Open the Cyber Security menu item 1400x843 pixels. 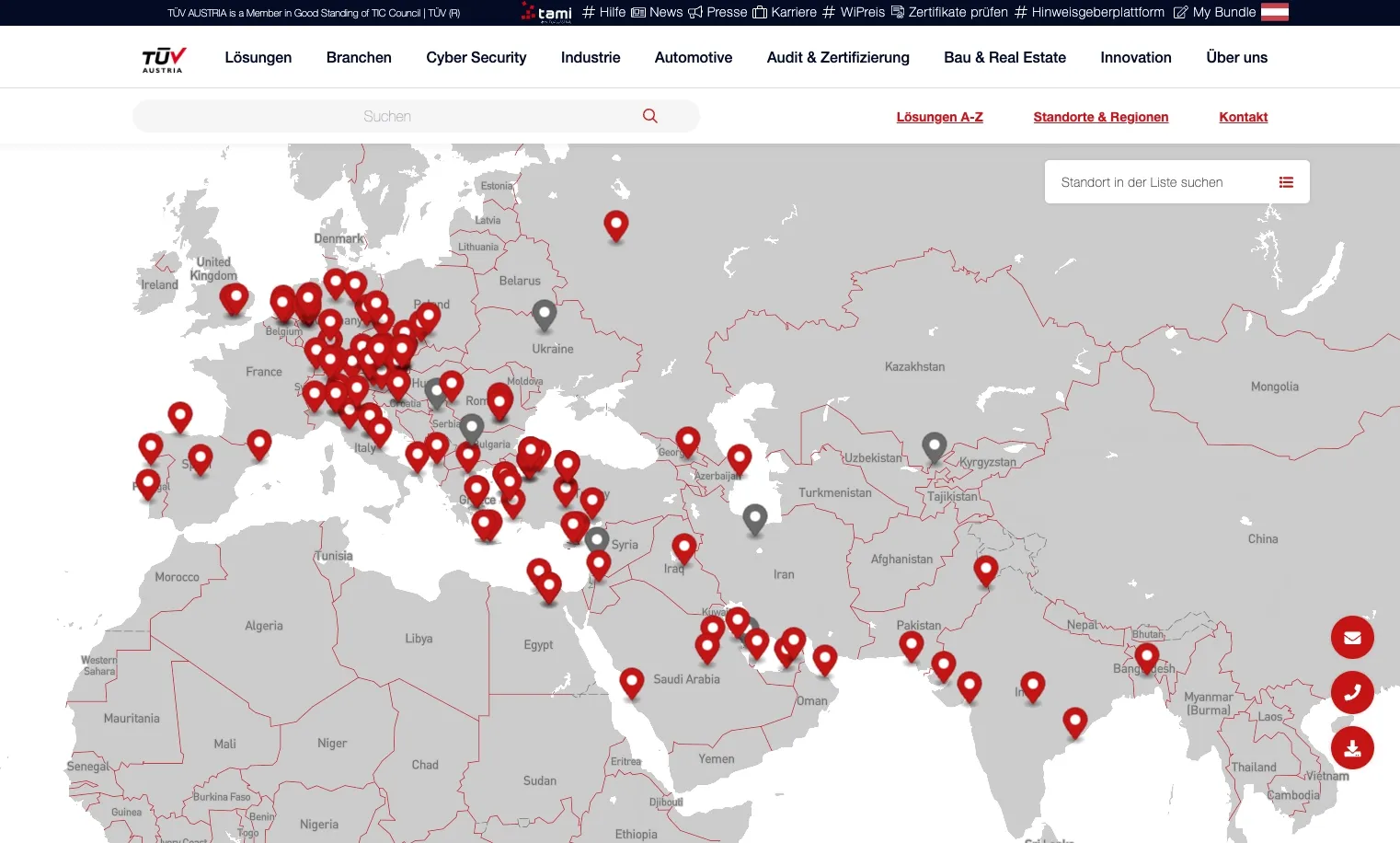[476, 57]
